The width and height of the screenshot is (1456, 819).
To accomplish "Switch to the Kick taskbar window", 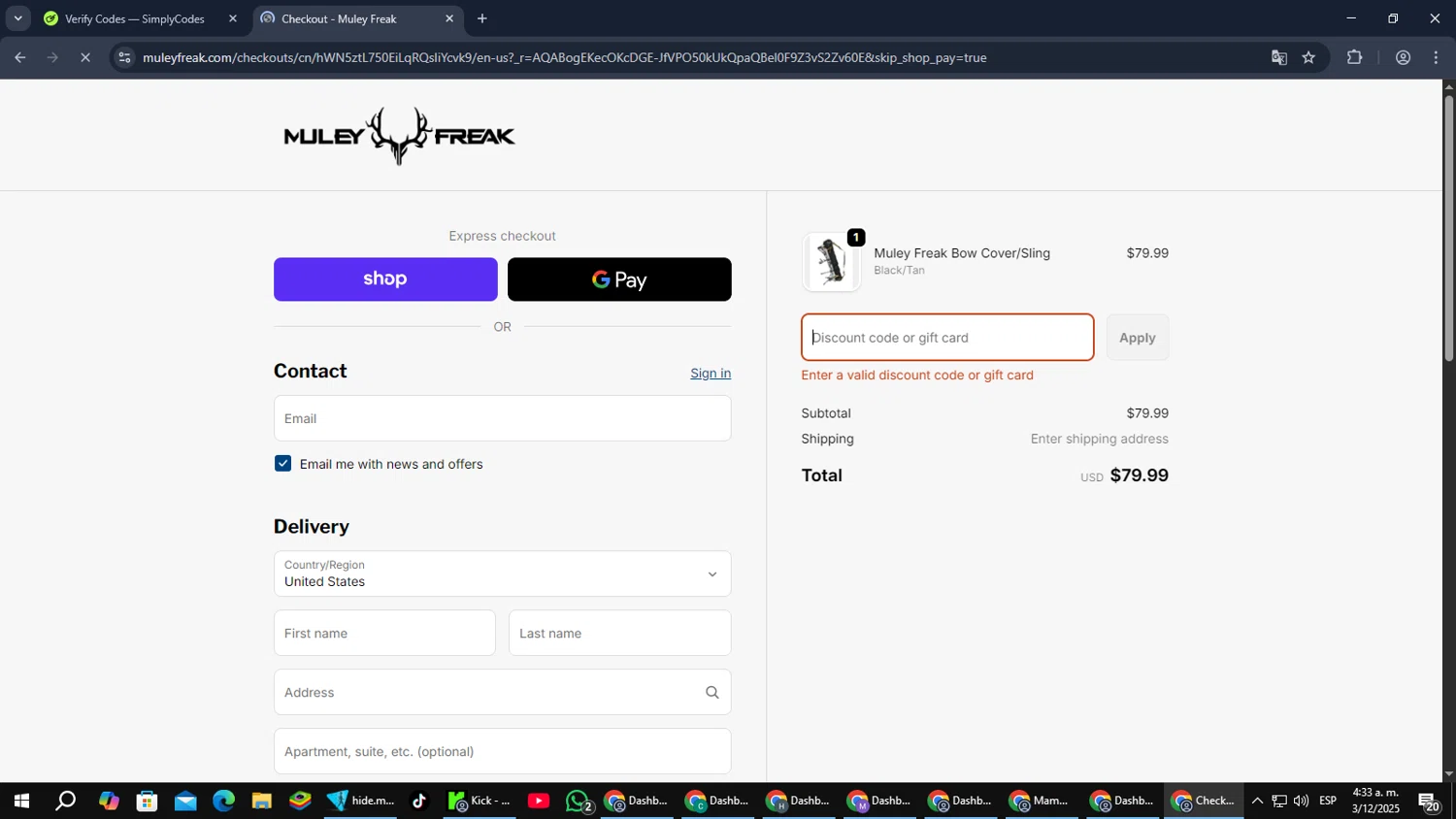I will pyautogui.click(x=480, y=801).
